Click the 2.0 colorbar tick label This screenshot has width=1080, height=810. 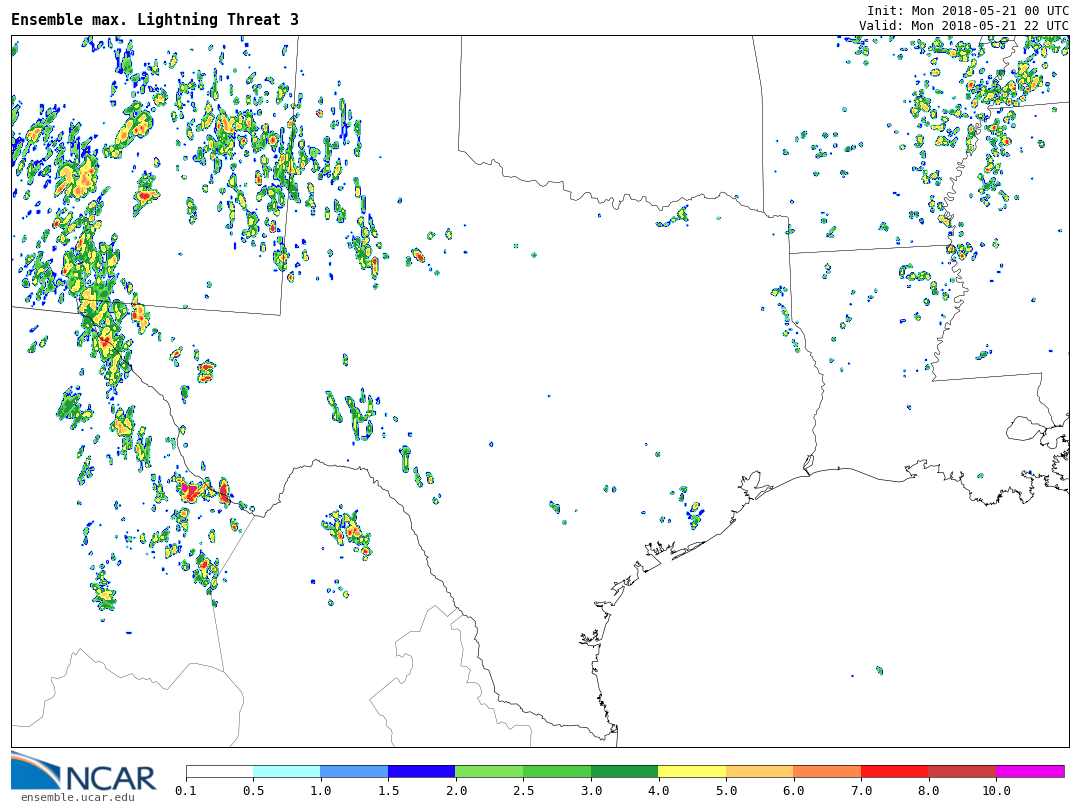point(456,791)
